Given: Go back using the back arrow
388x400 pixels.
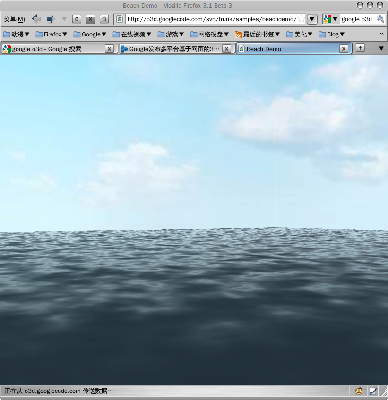Looking at the screenshot, I should [x=36, y=19].
